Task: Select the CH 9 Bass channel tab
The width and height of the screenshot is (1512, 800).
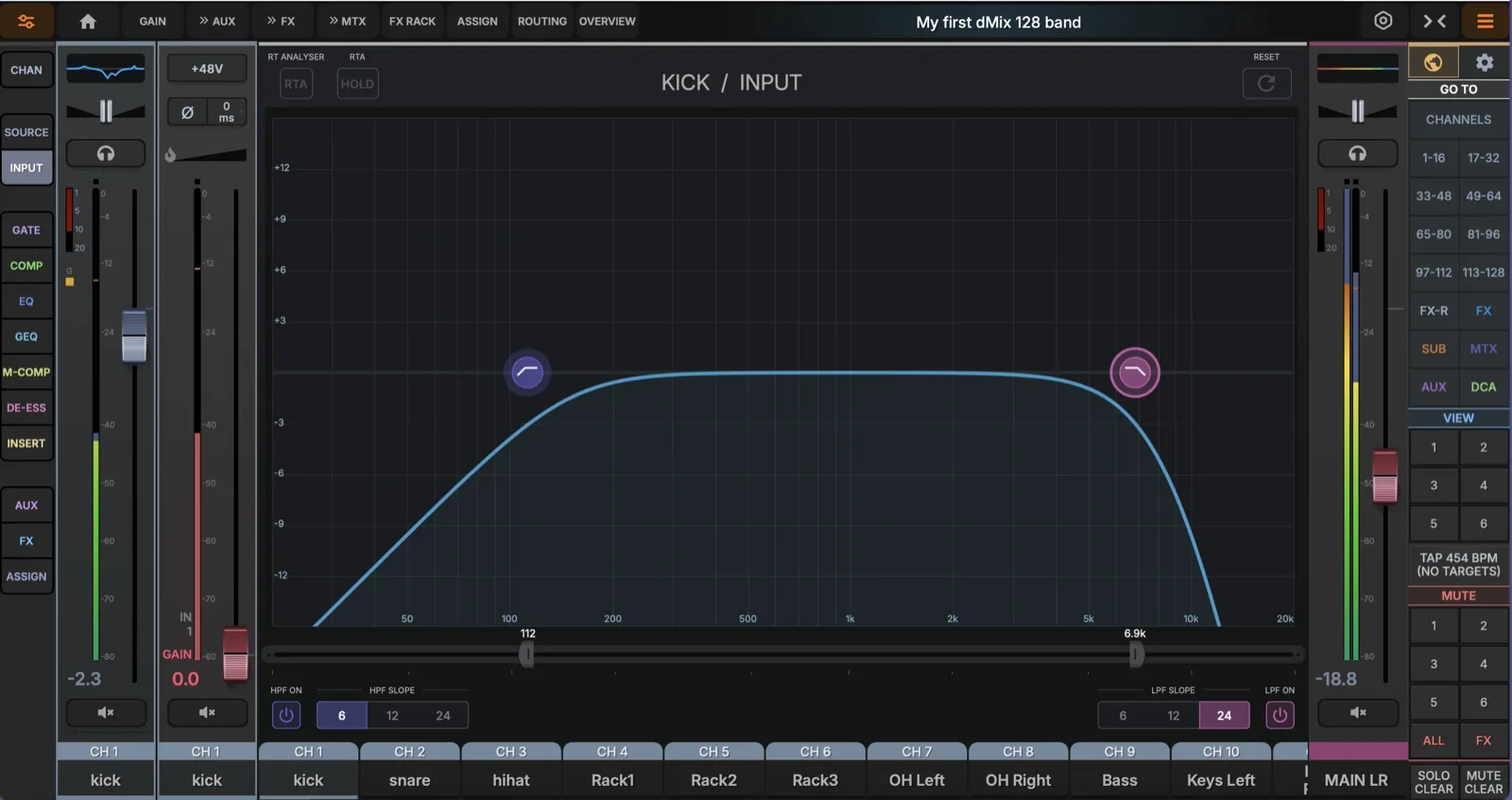Action: tap(1120, 769)
